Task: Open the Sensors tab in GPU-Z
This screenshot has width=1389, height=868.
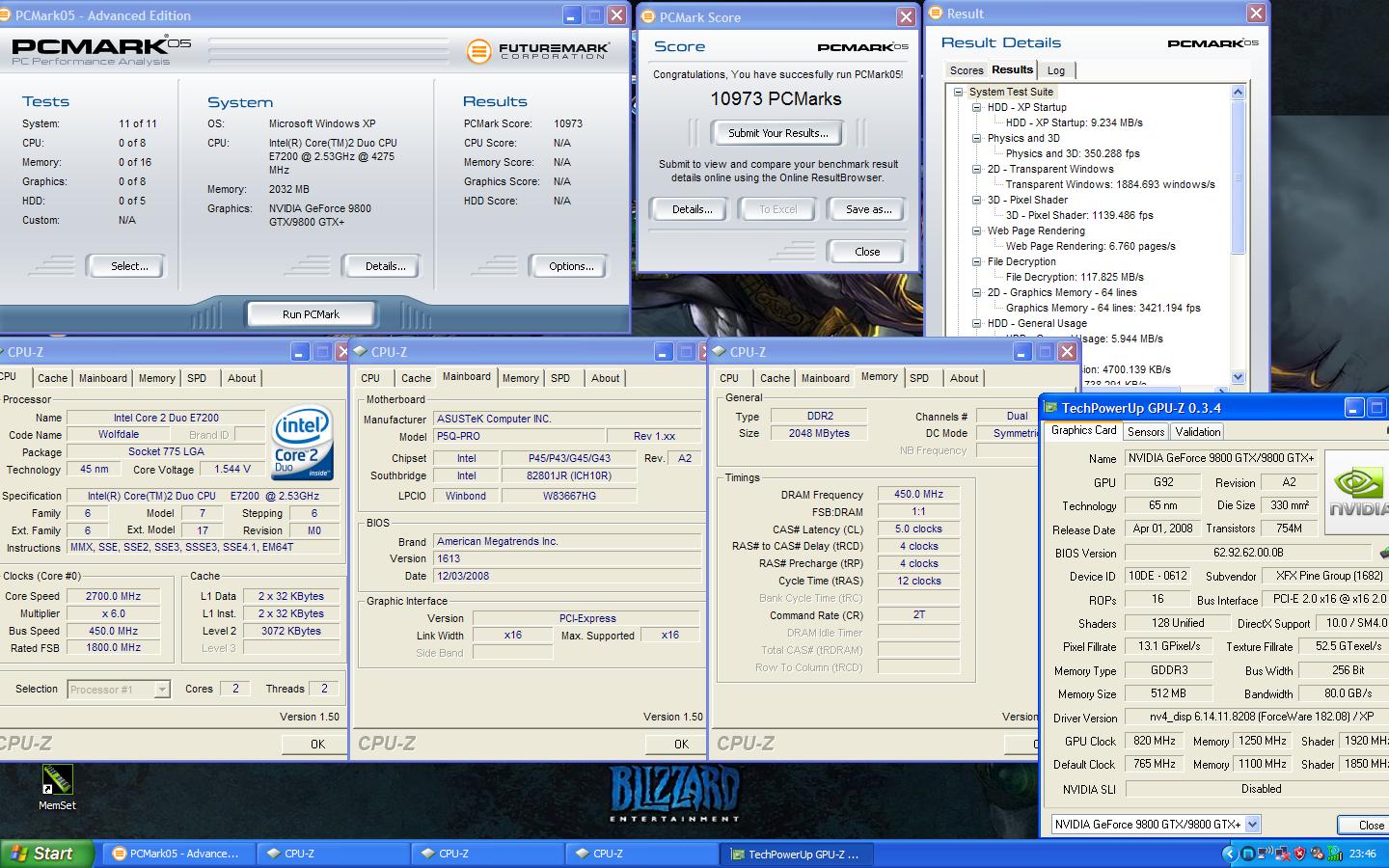Action: click(x=1146, y=432)
